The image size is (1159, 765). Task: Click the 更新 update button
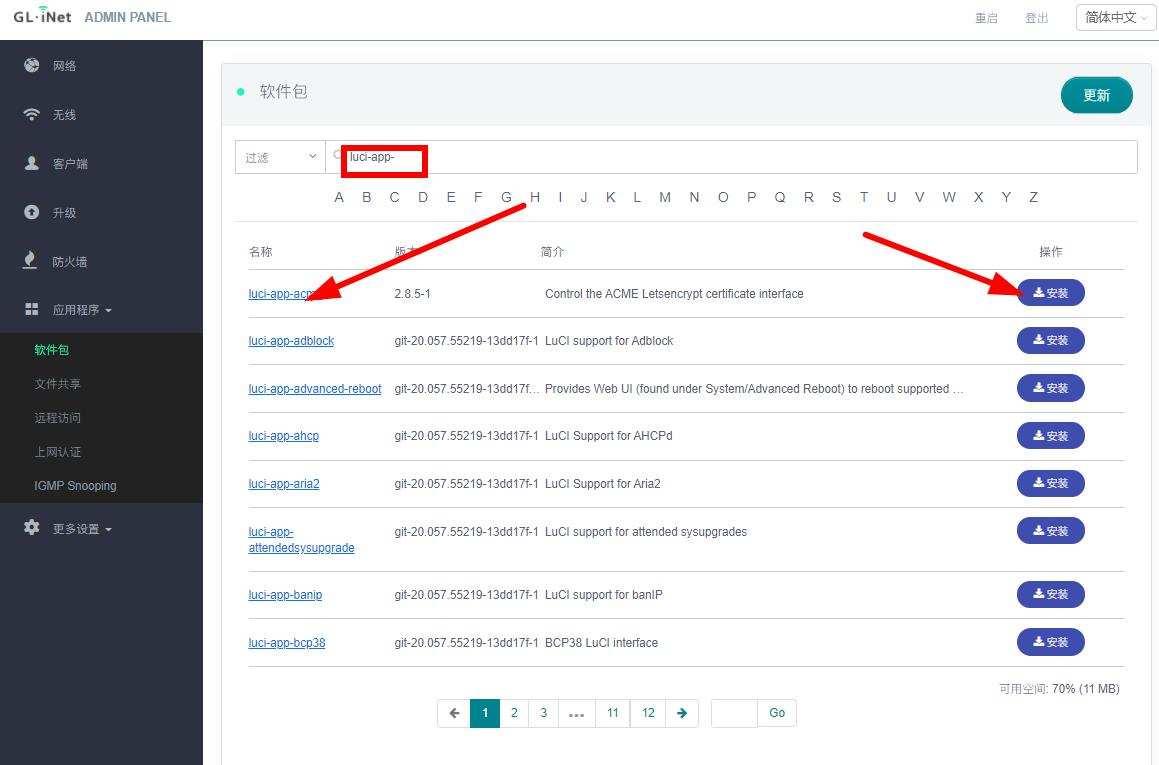(1096, 95)
